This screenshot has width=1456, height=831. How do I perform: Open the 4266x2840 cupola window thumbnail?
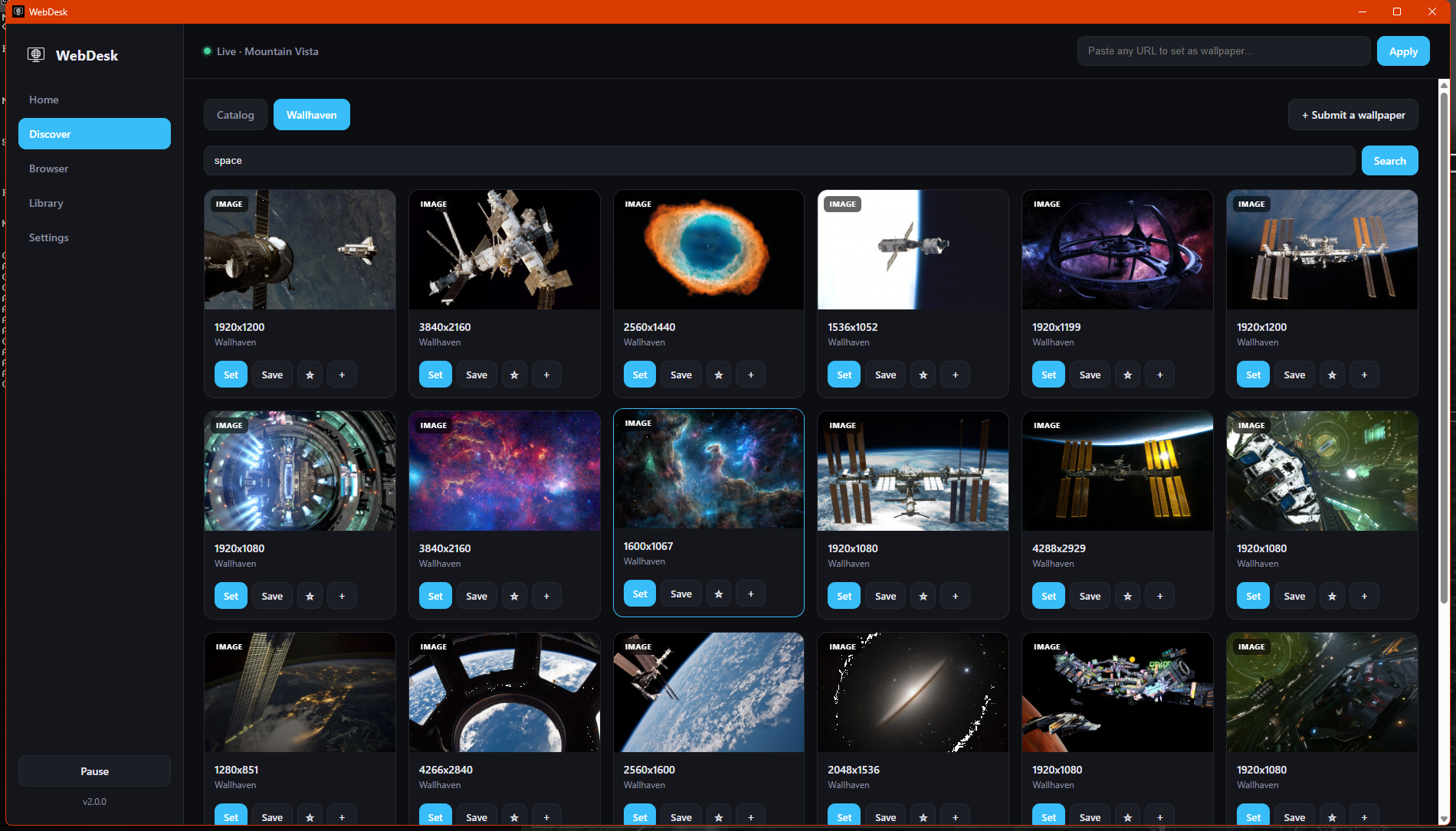click(504, 692)
